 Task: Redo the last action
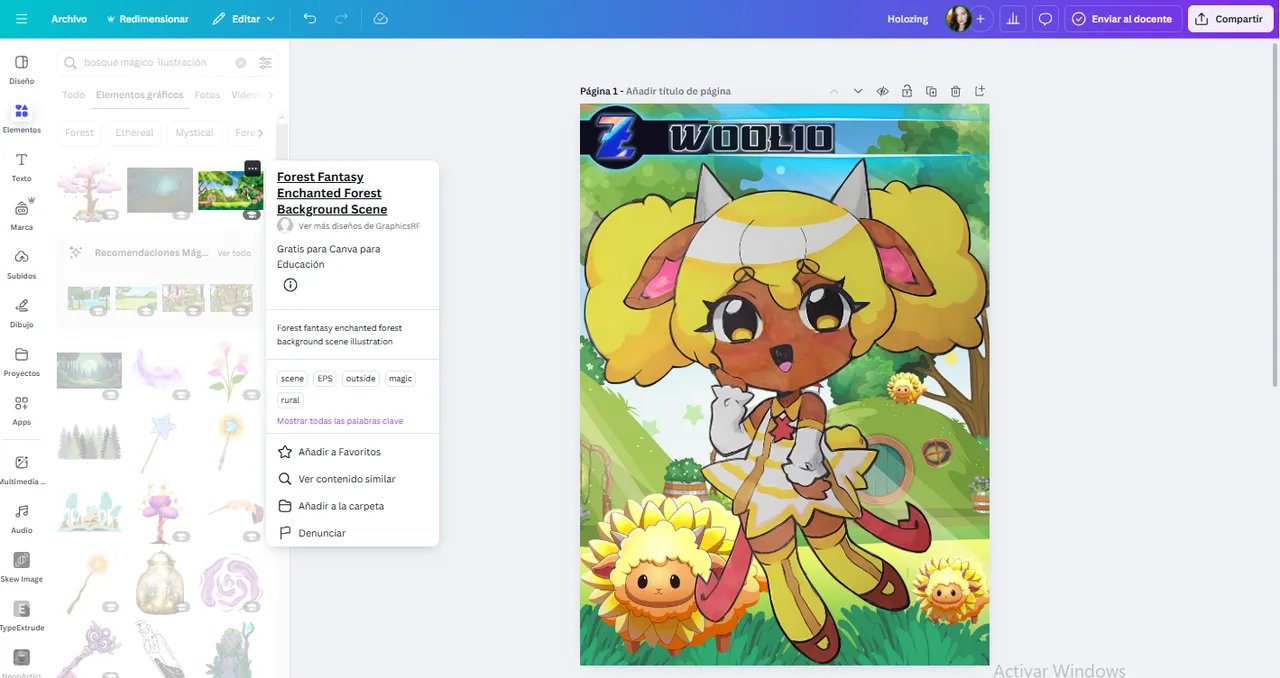pyautogui.click(x=342, y=19)
